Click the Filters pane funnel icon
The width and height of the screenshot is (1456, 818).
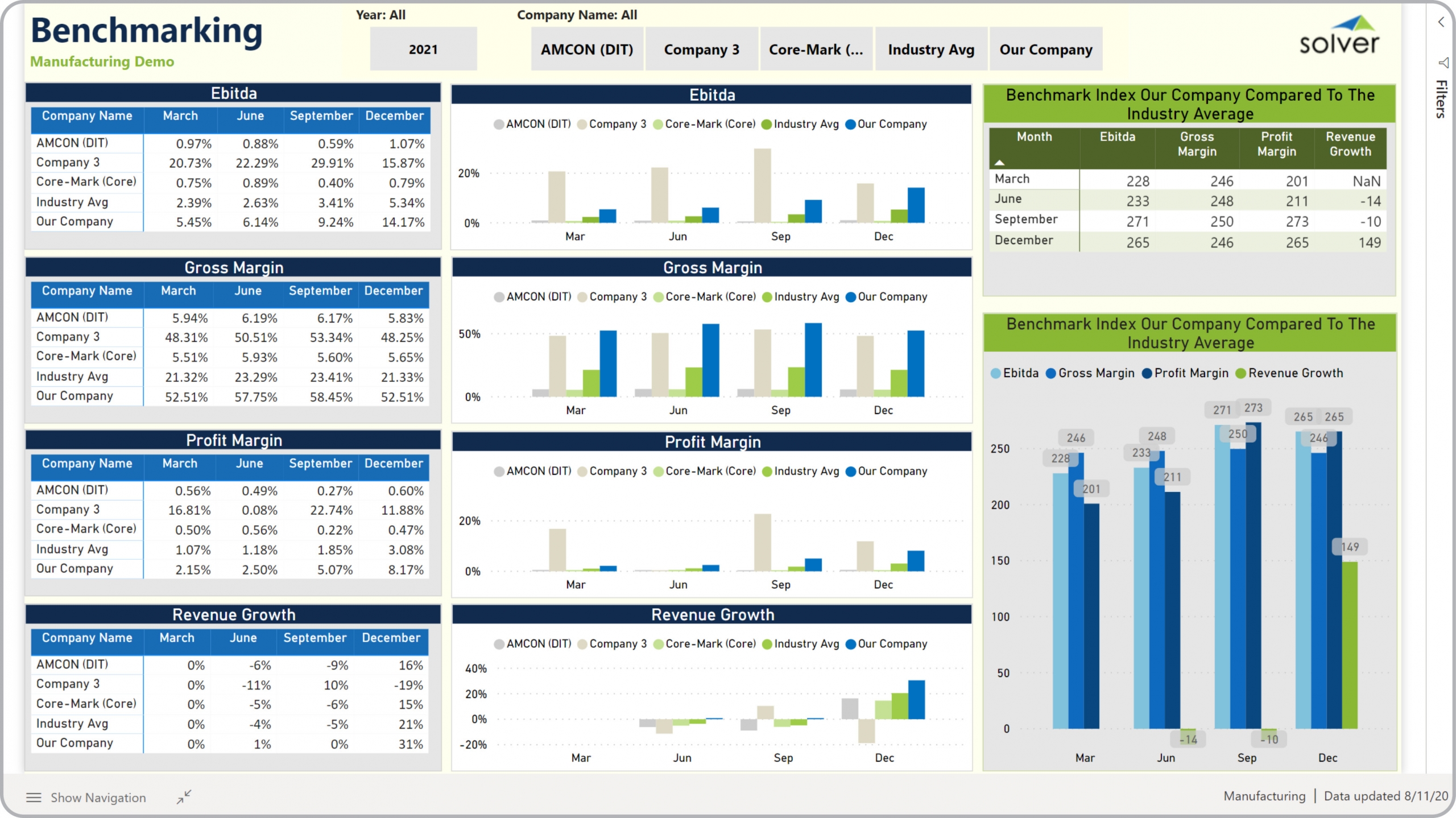[1443, 63]
